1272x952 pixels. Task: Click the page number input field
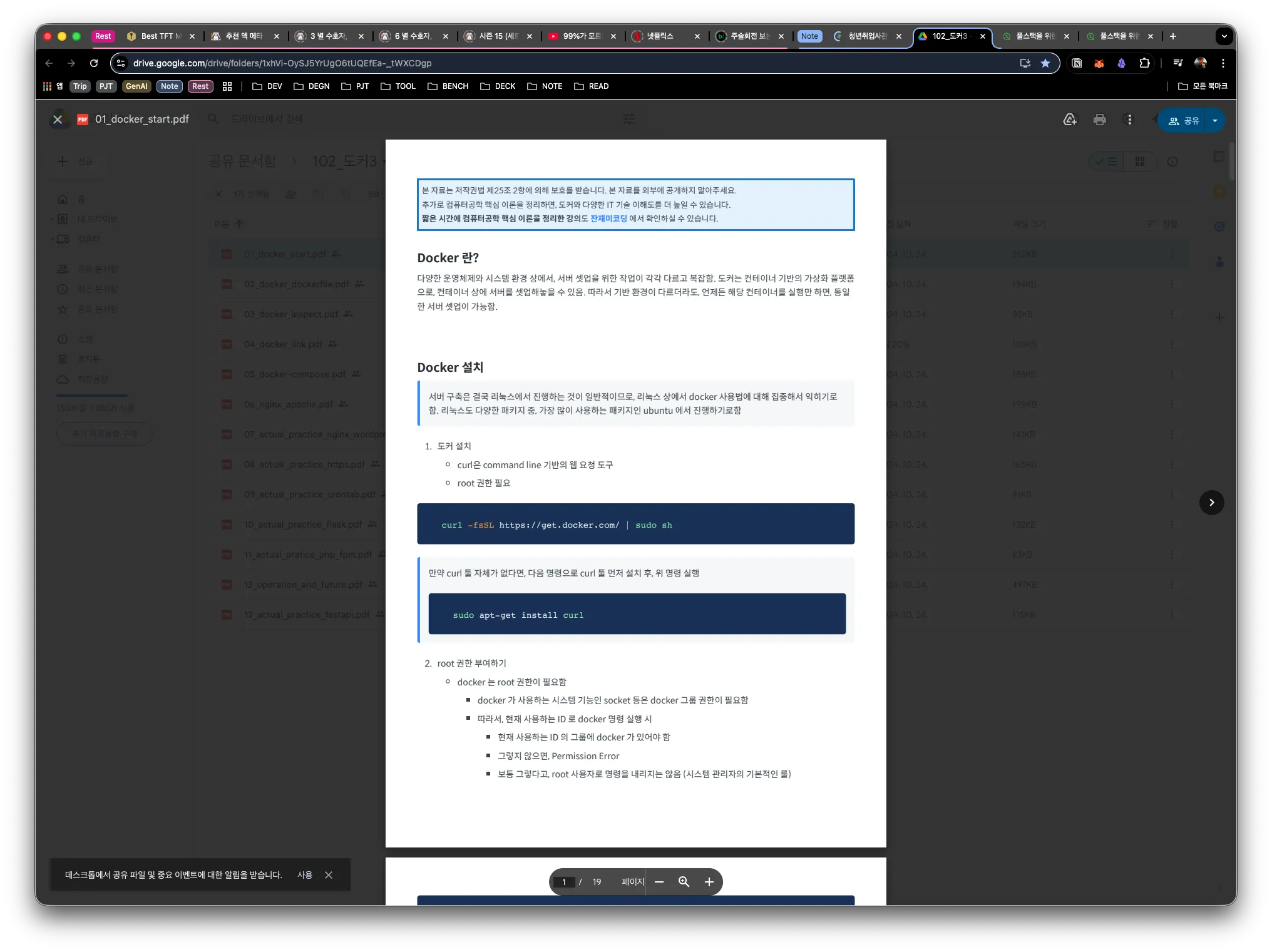564,882
